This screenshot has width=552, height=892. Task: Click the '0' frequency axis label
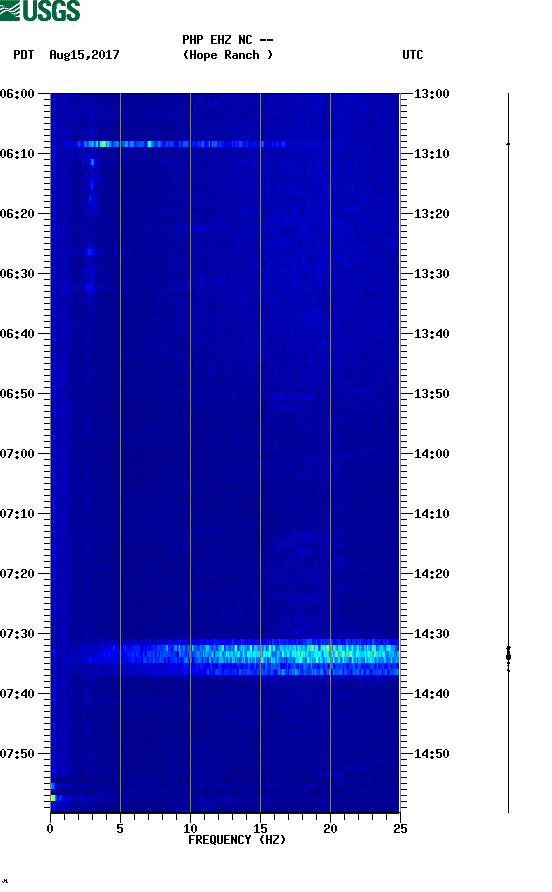click(50, 829)
